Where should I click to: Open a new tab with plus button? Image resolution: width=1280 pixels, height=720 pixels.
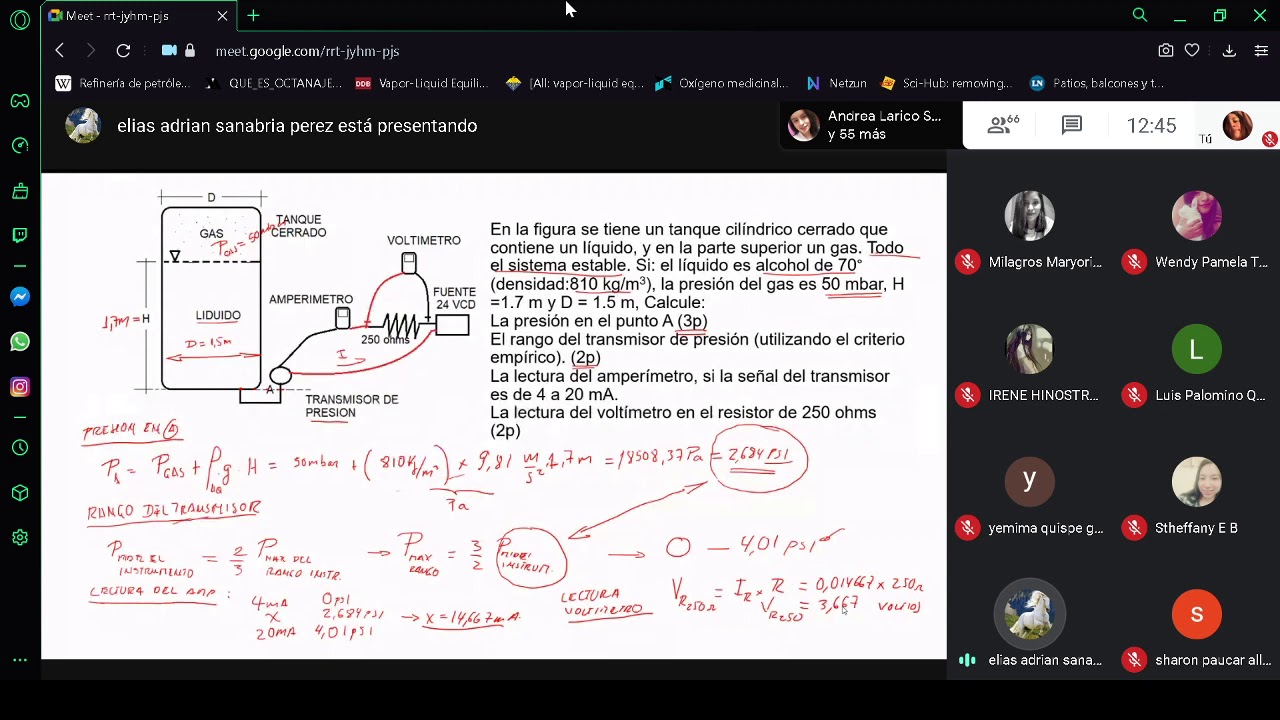(x=253, y=15)
